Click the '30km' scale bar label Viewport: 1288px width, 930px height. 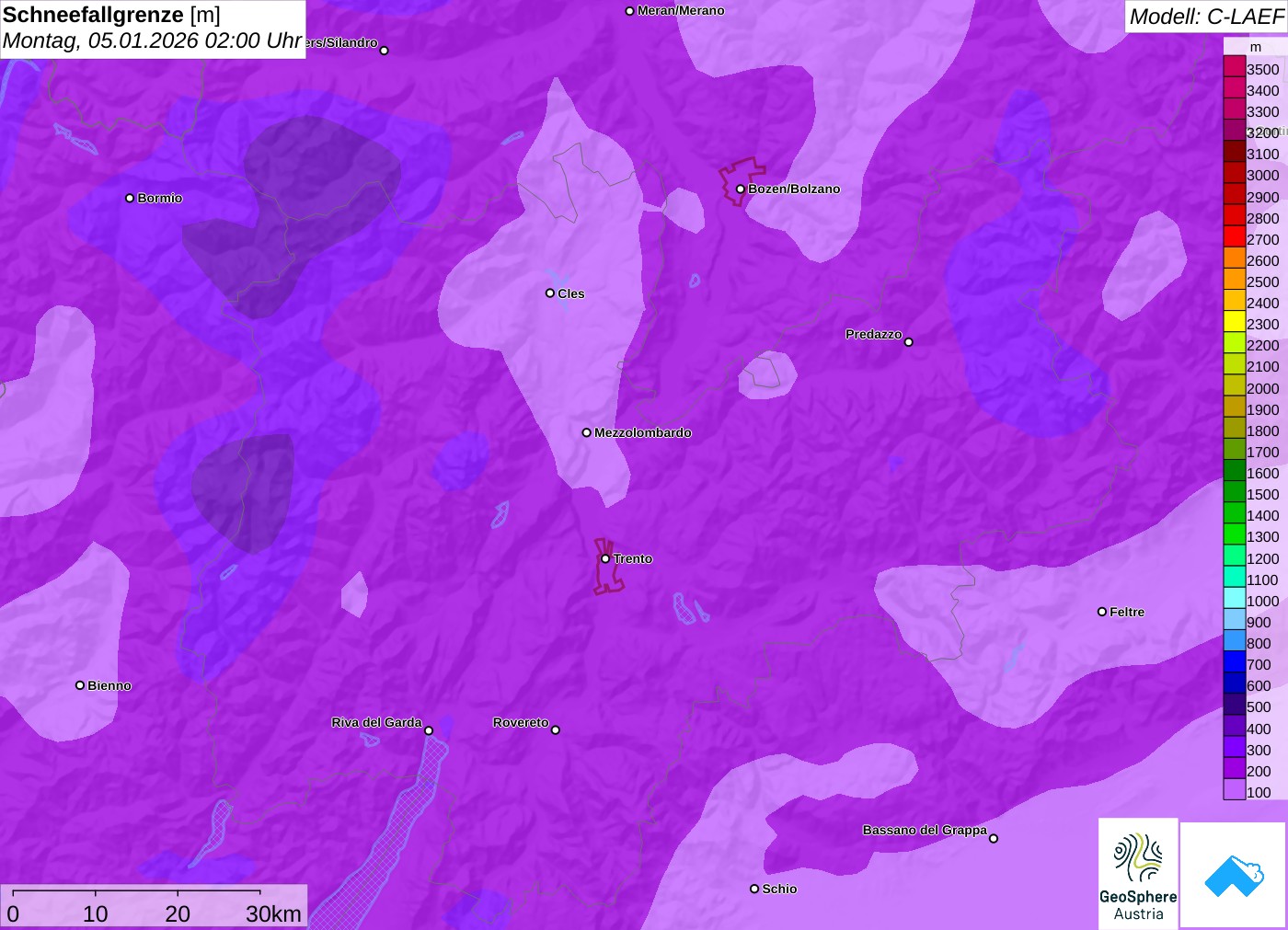point(274,913)
